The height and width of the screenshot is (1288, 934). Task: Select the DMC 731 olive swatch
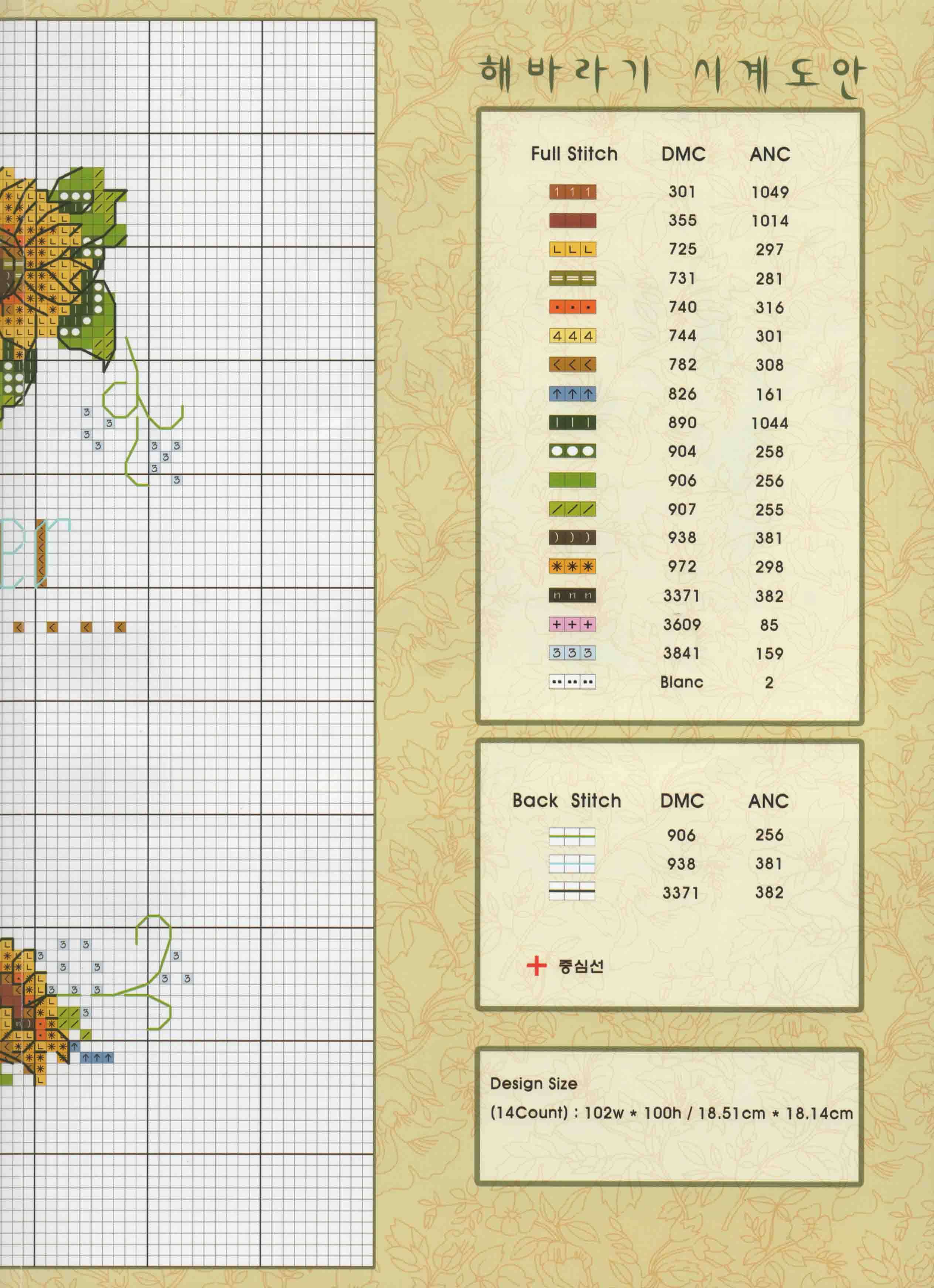[572, 278]
